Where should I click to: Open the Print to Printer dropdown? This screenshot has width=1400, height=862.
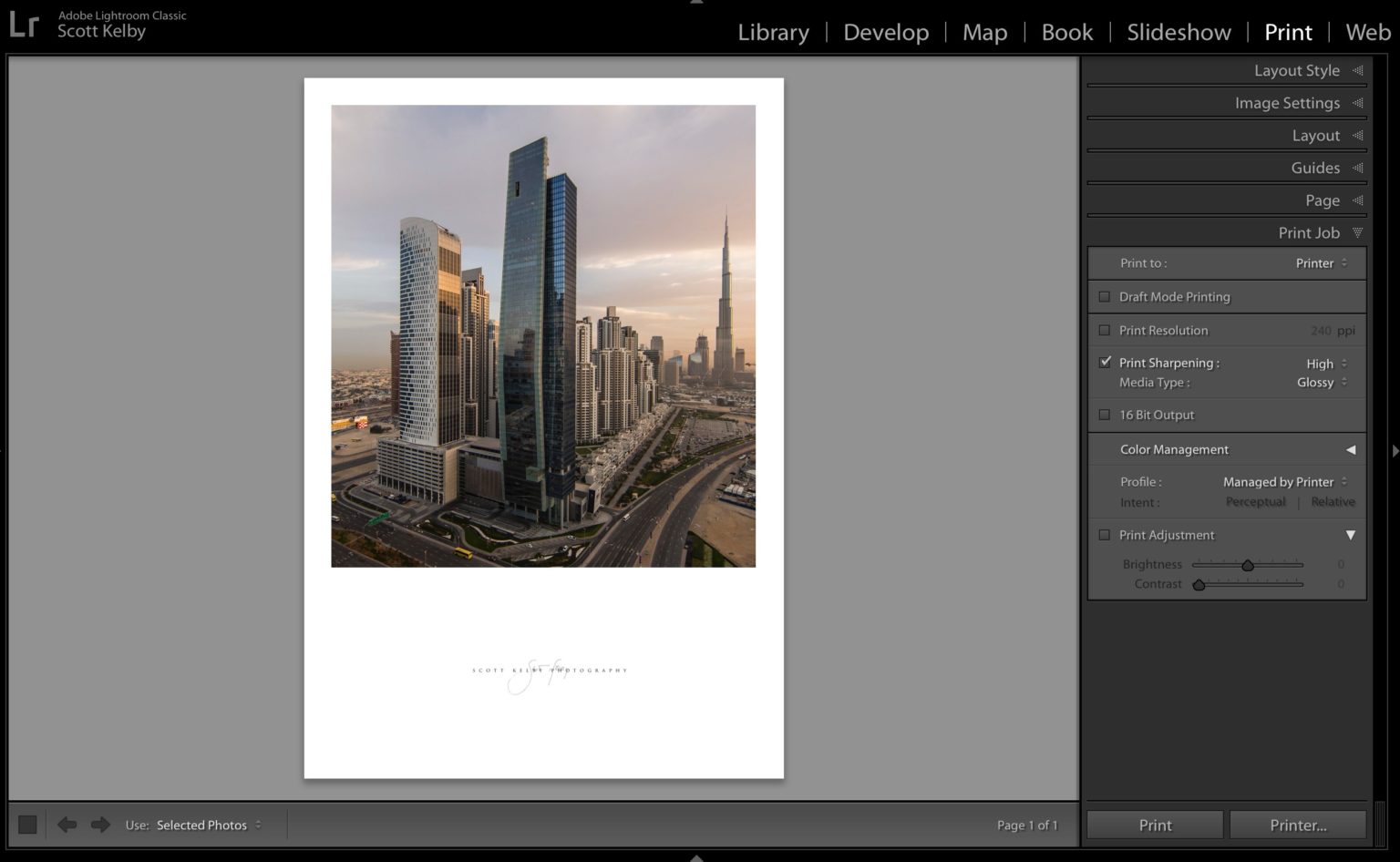pos(1316,262)
